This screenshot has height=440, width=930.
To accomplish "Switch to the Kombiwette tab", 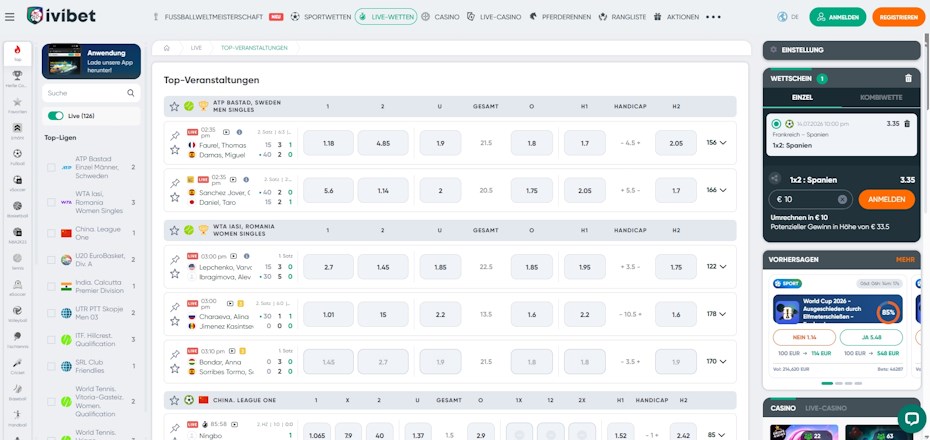I will coord(881,97).
